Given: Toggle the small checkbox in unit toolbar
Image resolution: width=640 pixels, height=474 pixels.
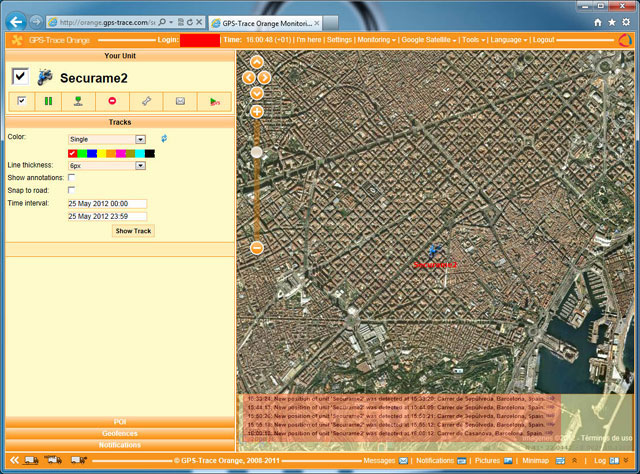Looking at the screenshot, I should tap(22, 100).
